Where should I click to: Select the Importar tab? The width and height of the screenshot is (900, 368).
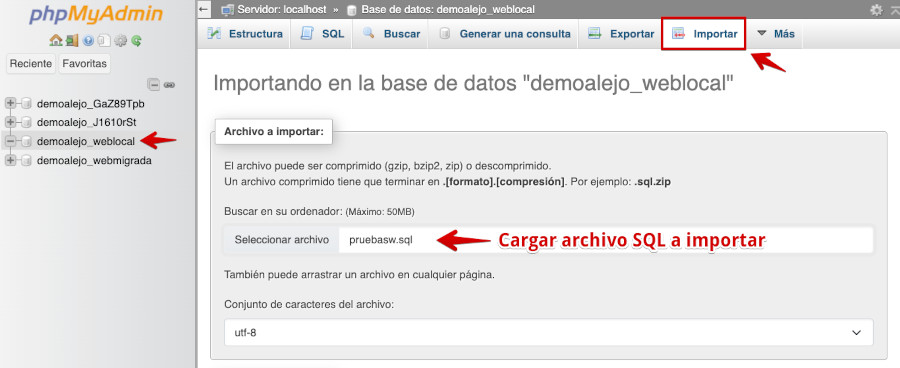coord(704,34)
